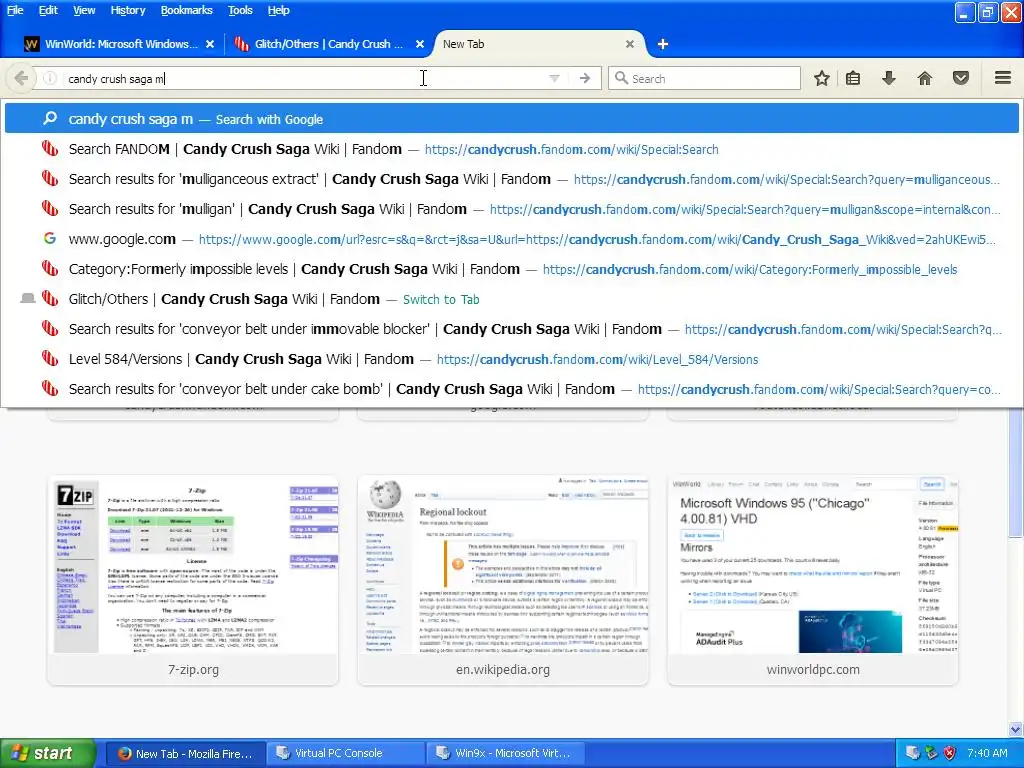Select the www.google.com suggestion
Screen dimensions: 1024x768
(x=512, y=239)
